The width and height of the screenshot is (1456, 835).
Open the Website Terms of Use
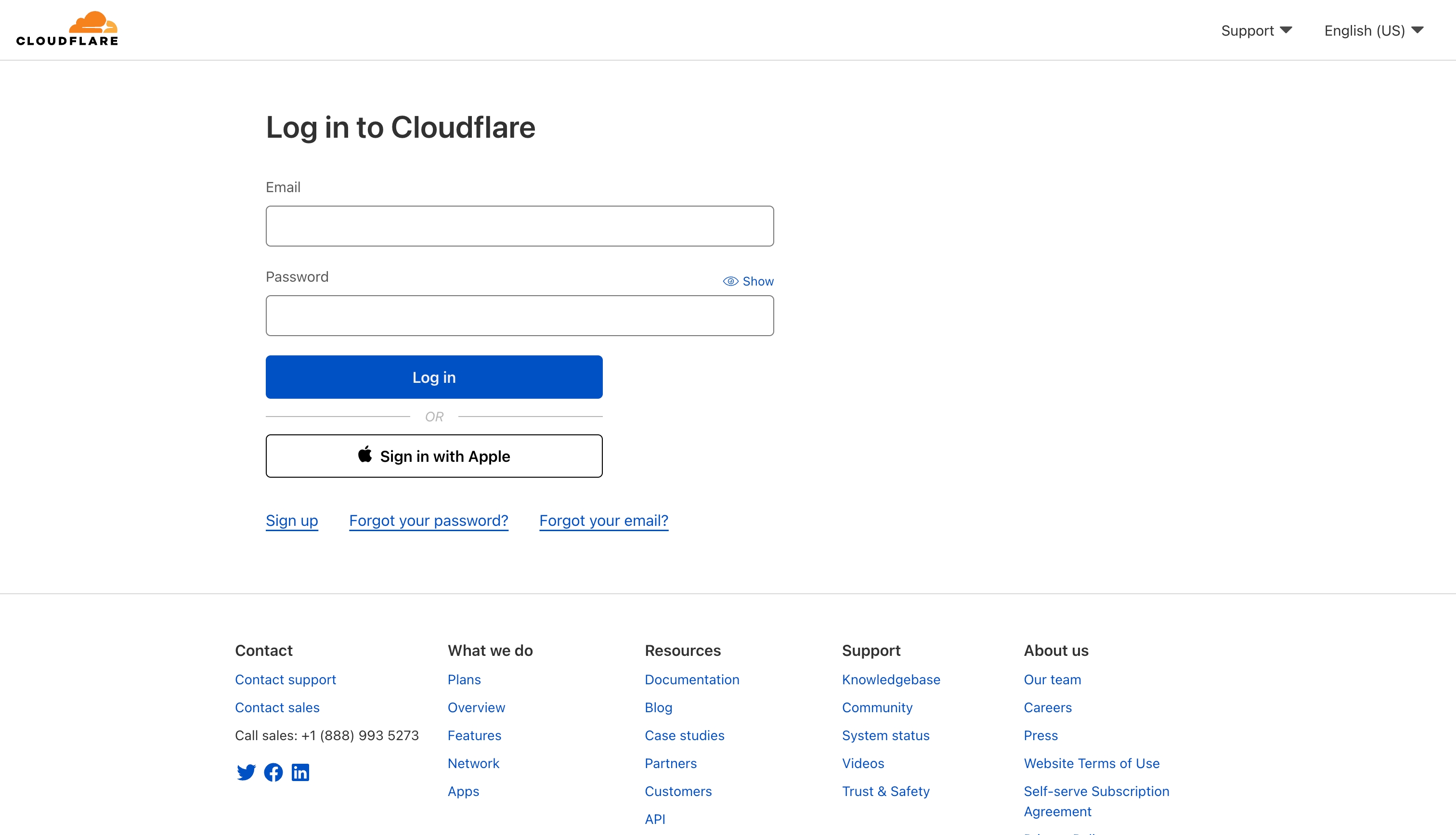tap(1092, 763)
